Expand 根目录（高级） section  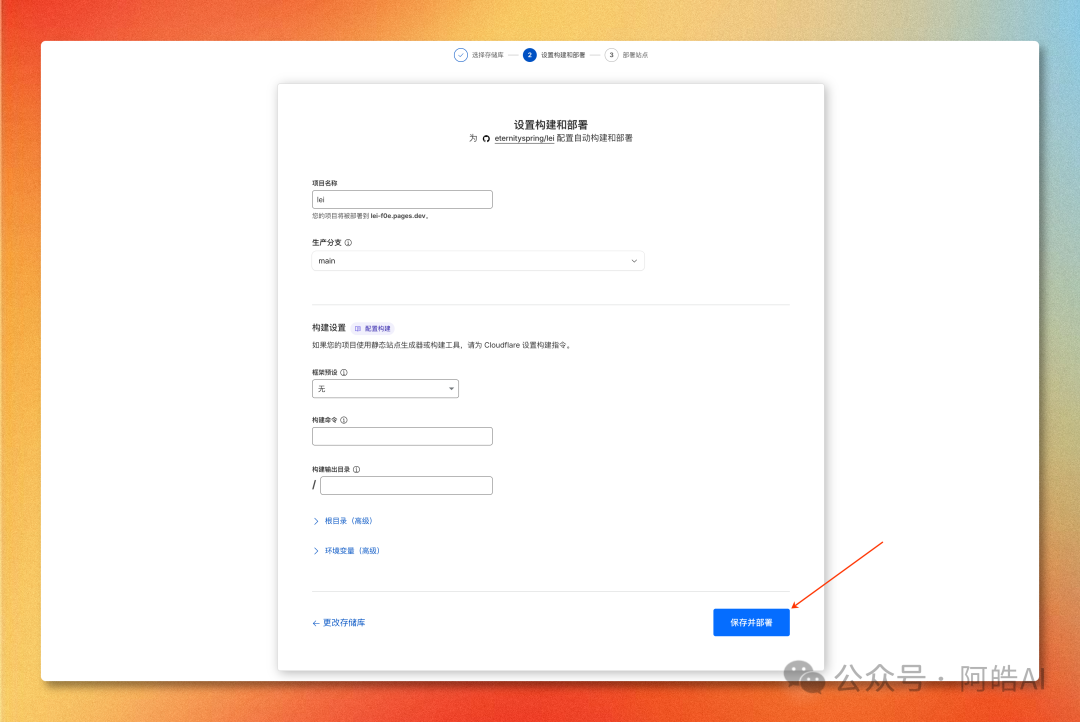point(343,521)
